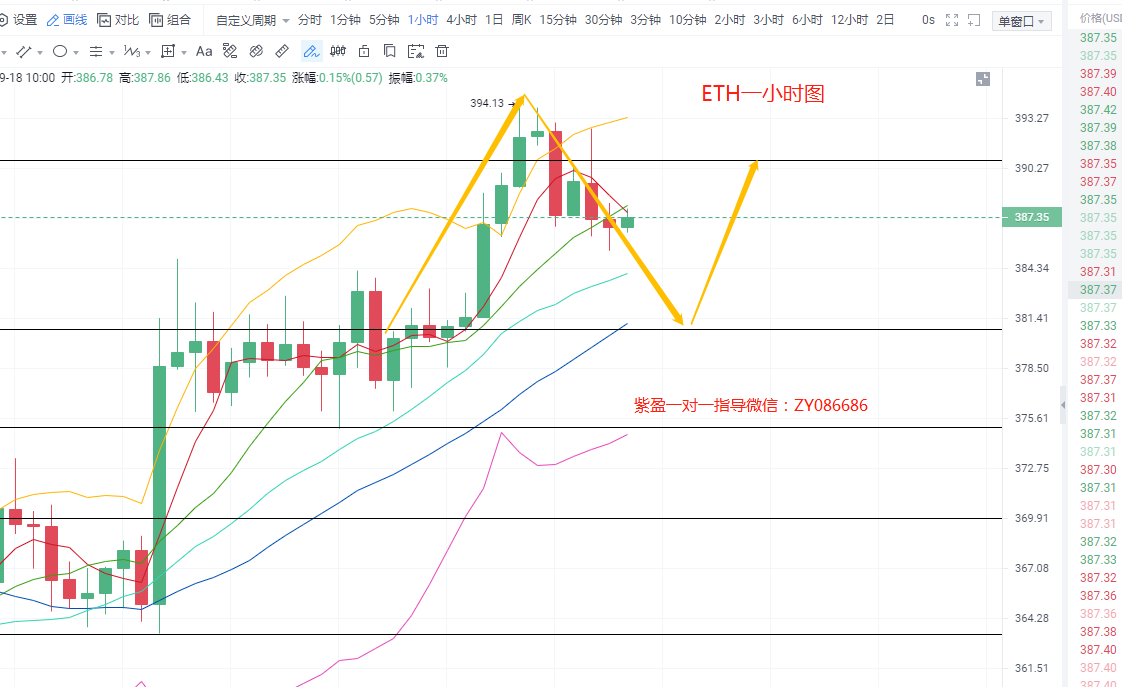The height and width of the screenshot is (687, 1122).
Task: Select the highlighted pen drawing tool
Action: (311, 51)
